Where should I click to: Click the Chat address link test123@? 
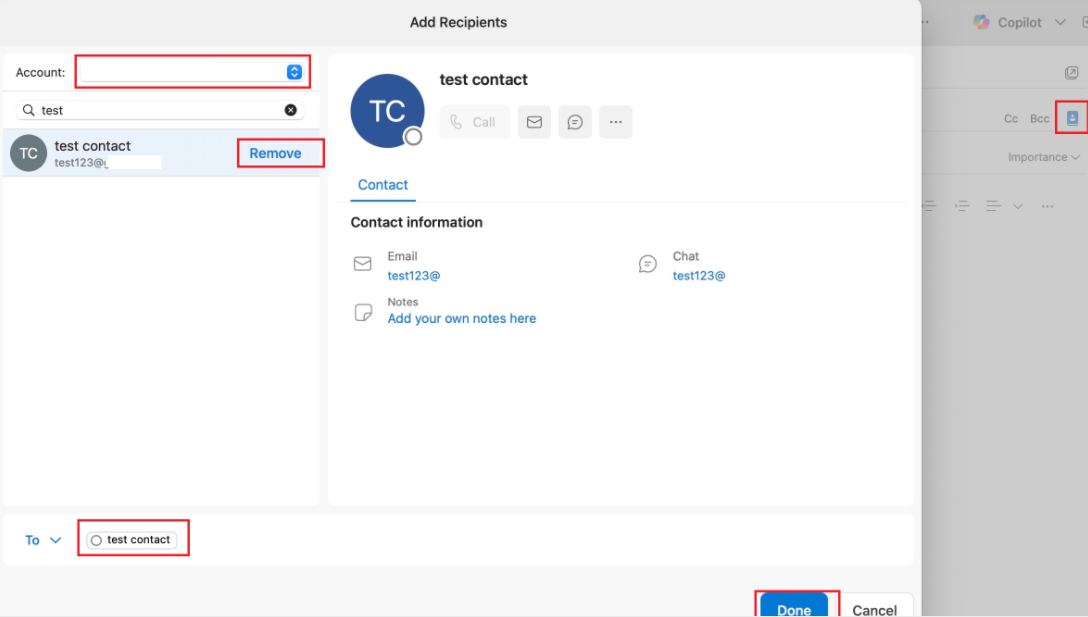coord(699,276)
